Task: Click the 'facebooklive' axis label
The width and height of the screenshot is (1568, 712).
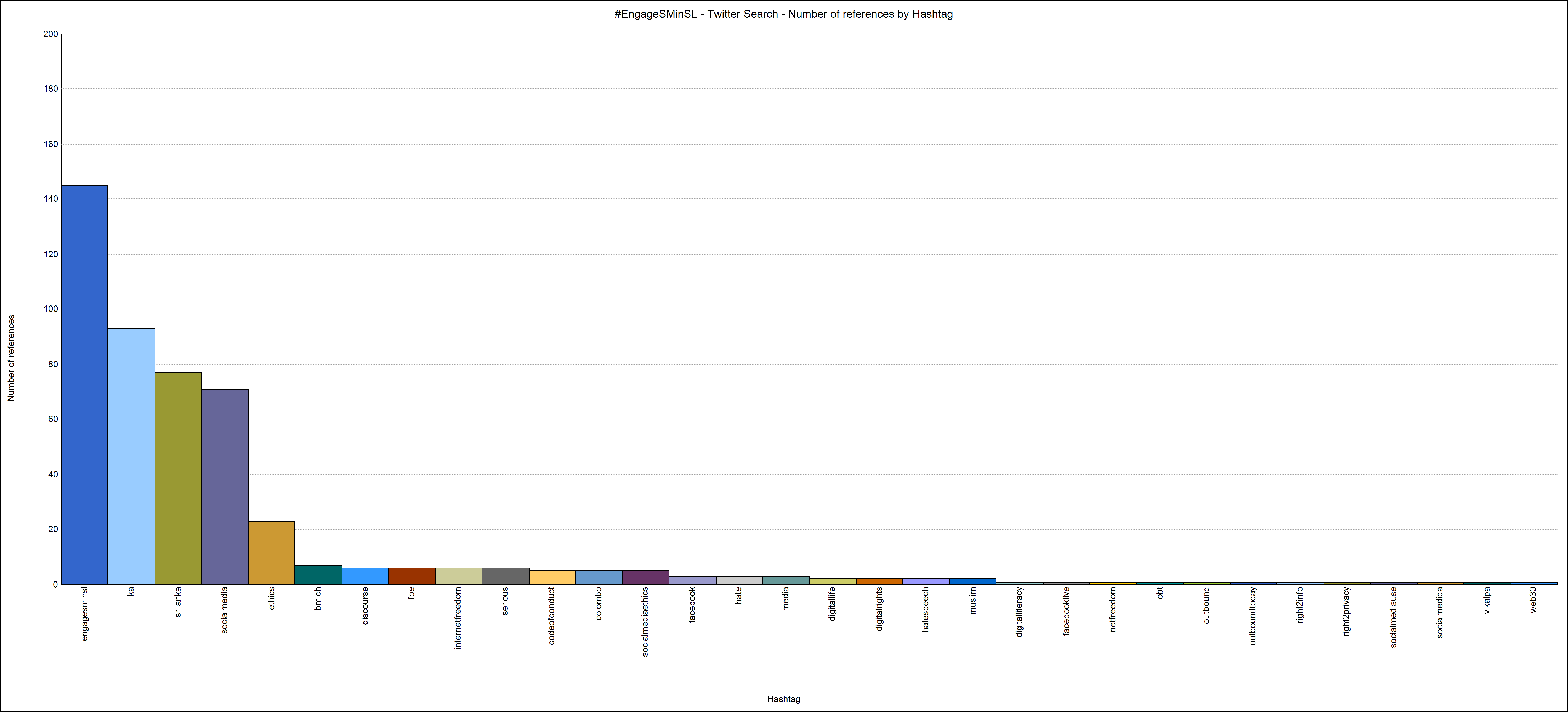Action: pos(1066,611)
